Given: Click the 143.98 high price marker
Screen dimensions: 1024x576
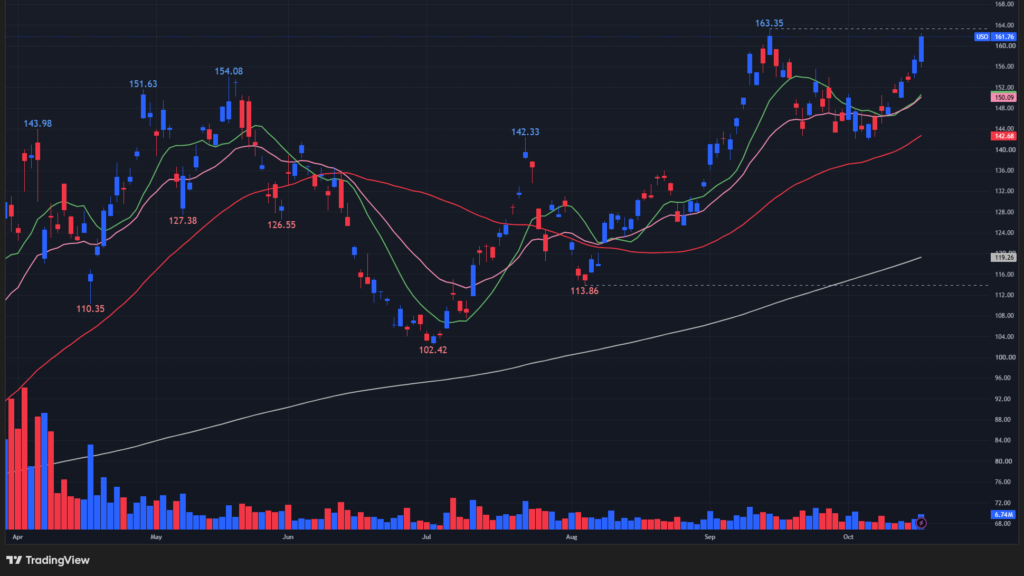Looking at the screenshot, I should pos(38,123).
